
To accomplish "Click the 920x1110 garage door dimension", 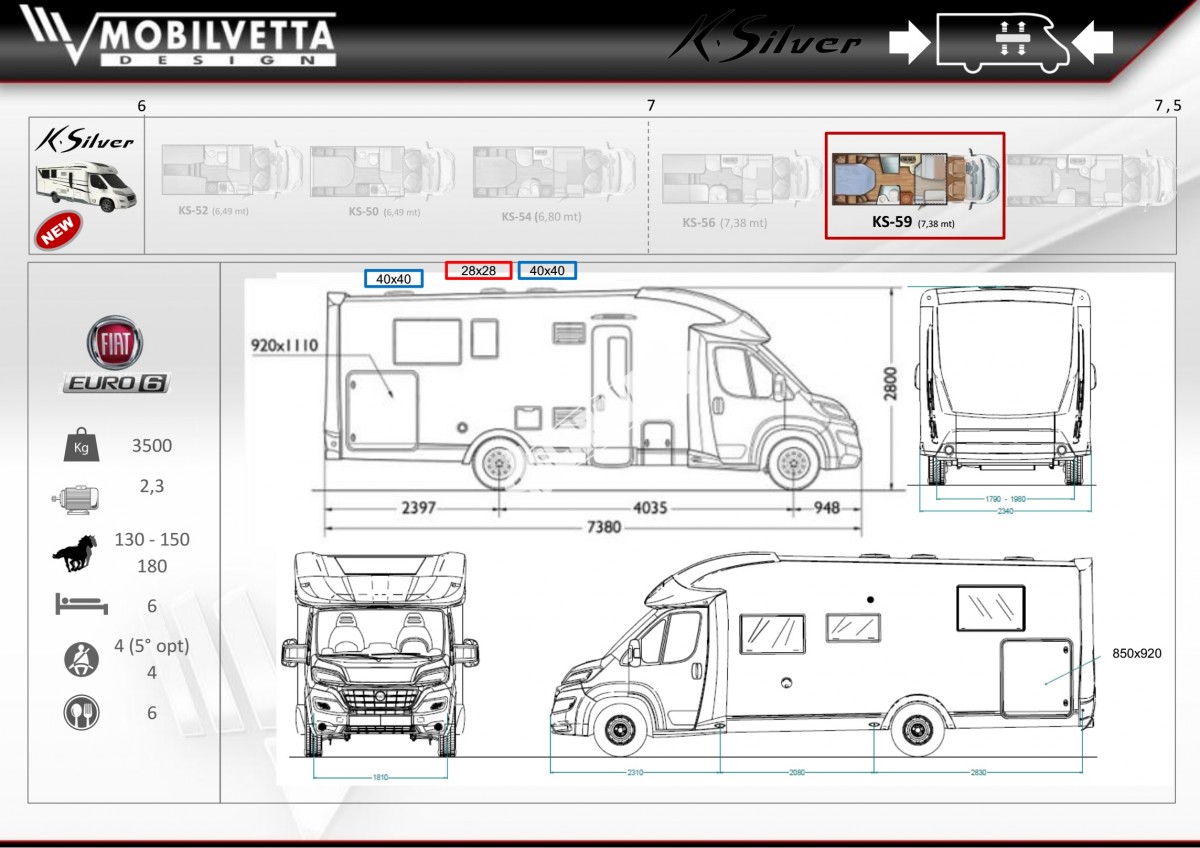I will point(285,346).
